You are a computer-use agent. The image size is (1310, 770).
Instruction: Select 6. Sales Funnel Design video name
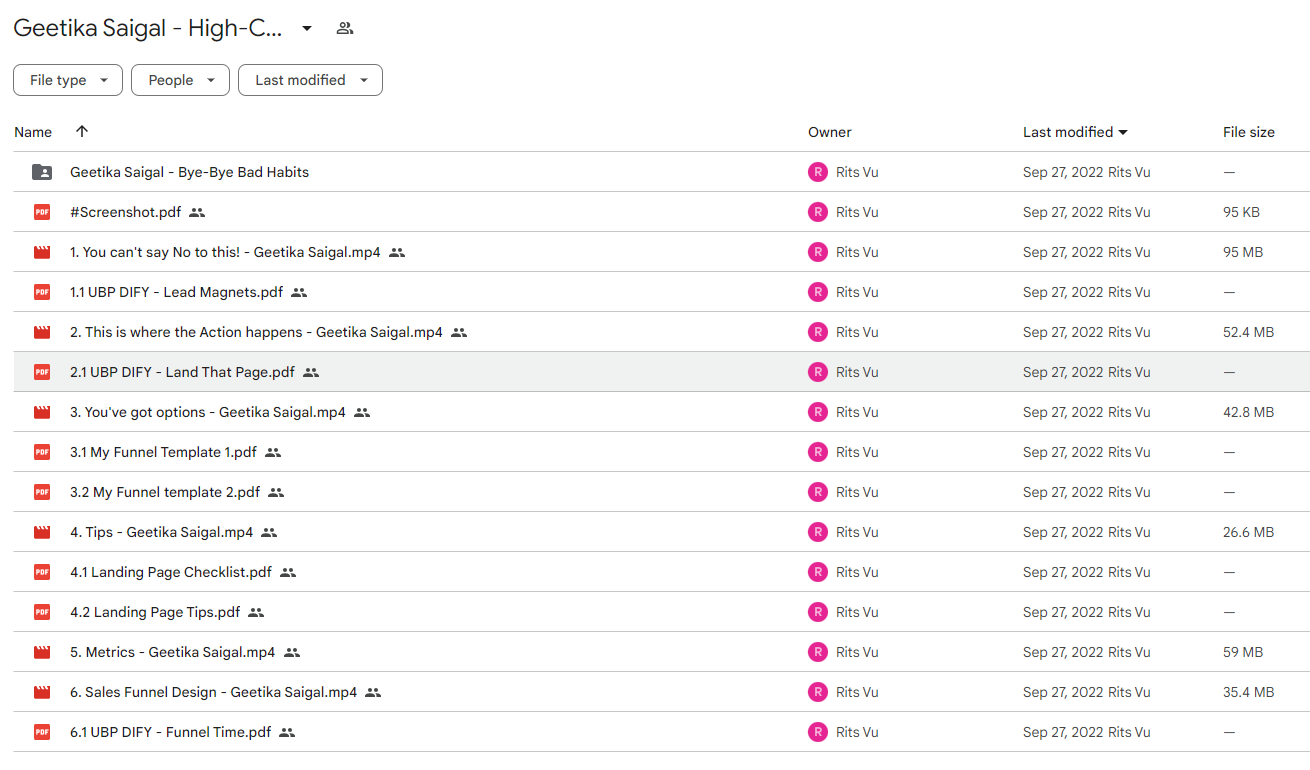click(x=213, y=692)
